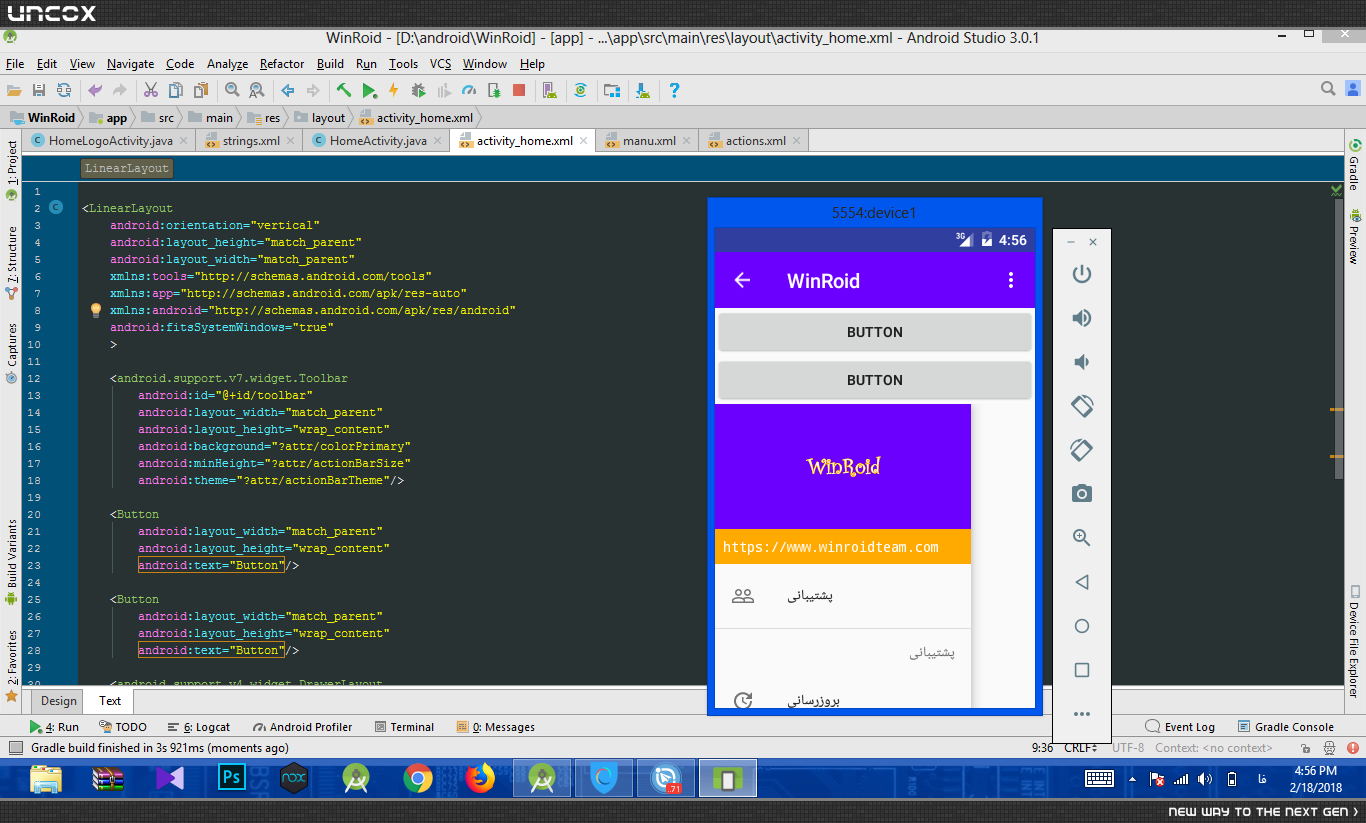The width and height of the screenshot is (1366, 823).
Task: Click the LinearLayout breadcrumb tag above editor
Action: tap(127, 168)
